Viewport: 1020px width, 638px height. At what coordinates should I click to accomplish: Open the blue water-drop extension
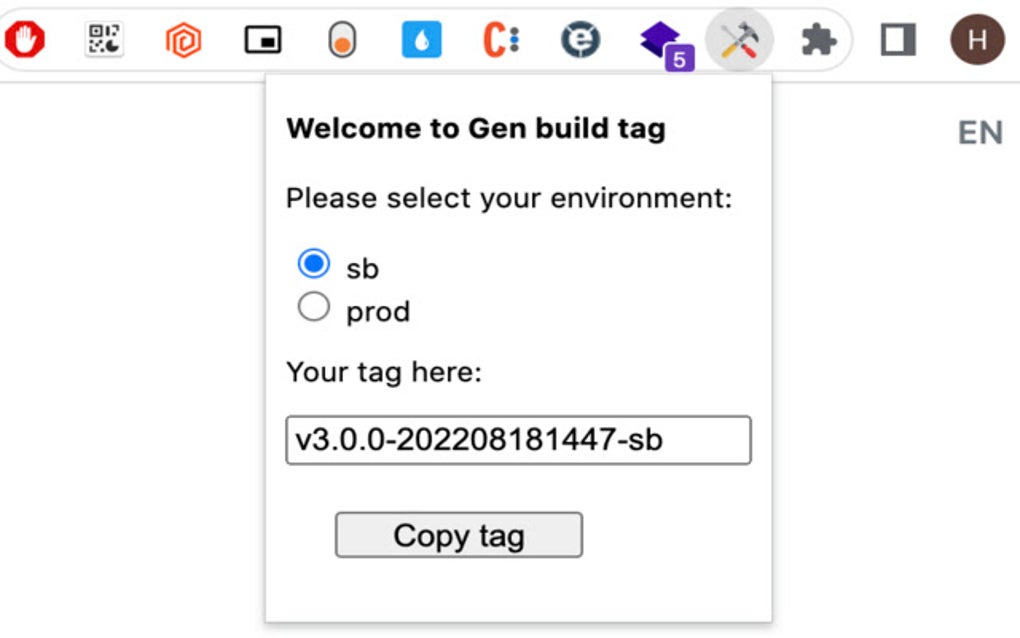click(420, 37)
